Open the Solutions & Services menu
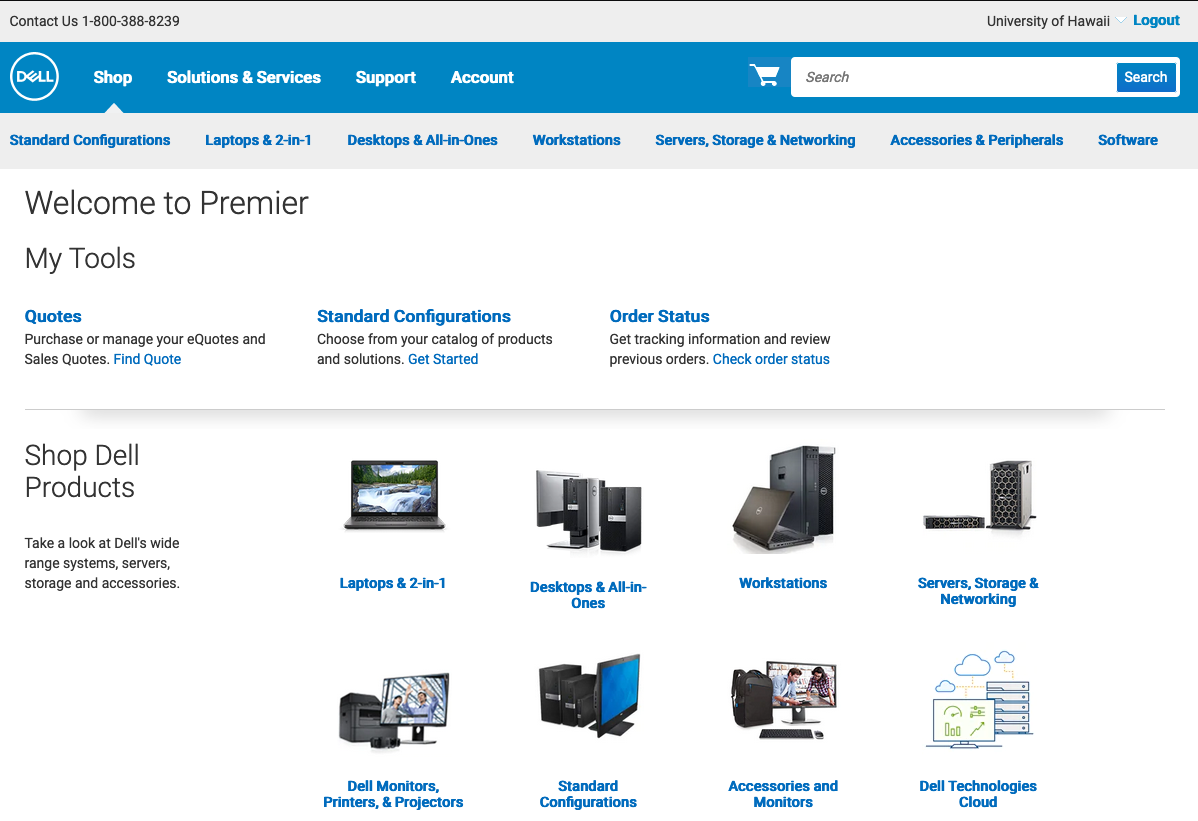The height and width of the screenshot is (821, 1198). click(244, 77)
